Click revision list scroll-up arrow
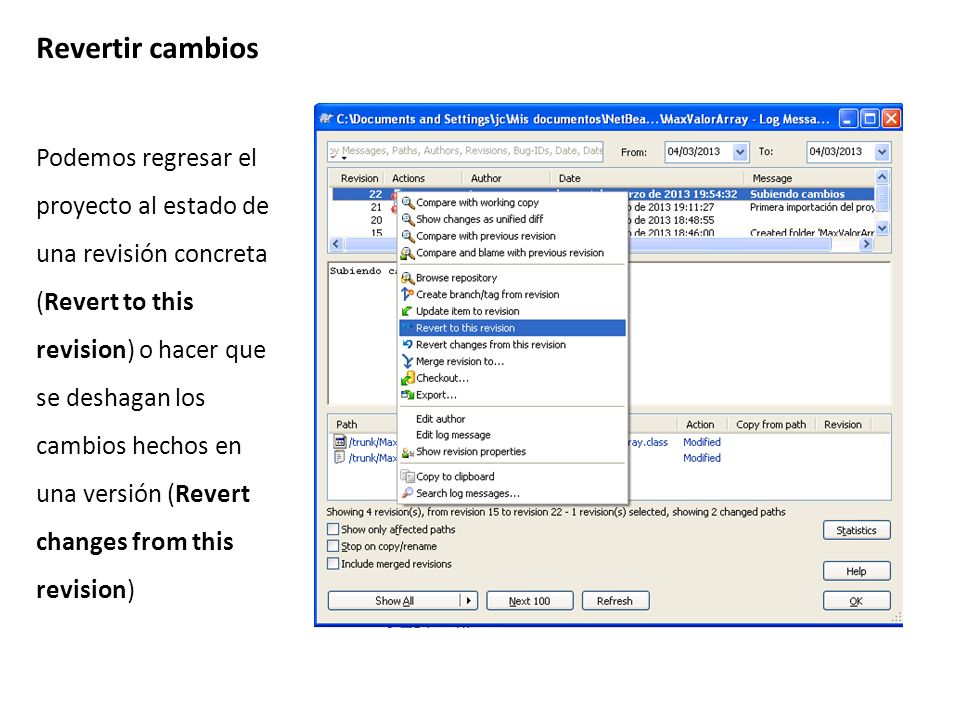Image resolution: width=960 pixels, height=720 pixels. click(x=882, y=177)
